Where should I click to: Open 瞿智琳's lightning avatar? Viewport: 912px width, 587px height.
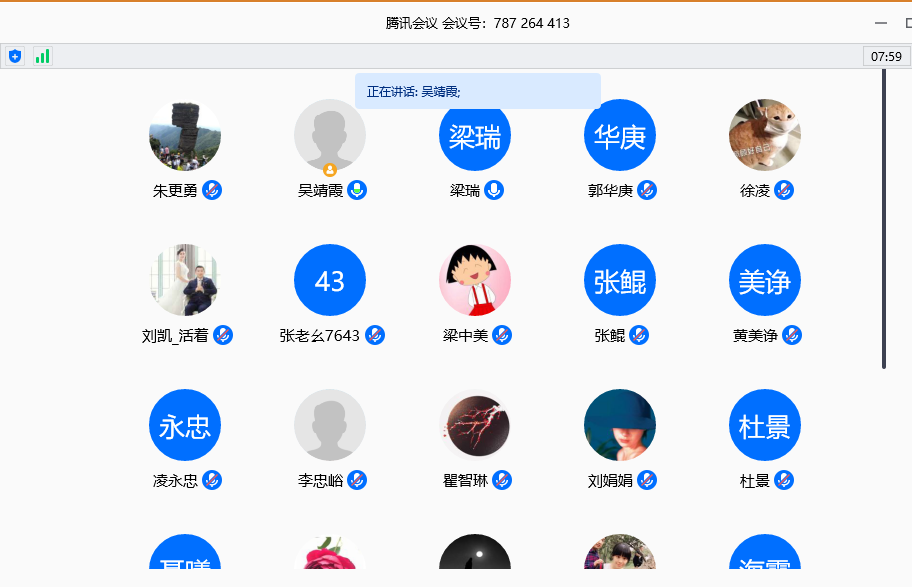[475, 425]
